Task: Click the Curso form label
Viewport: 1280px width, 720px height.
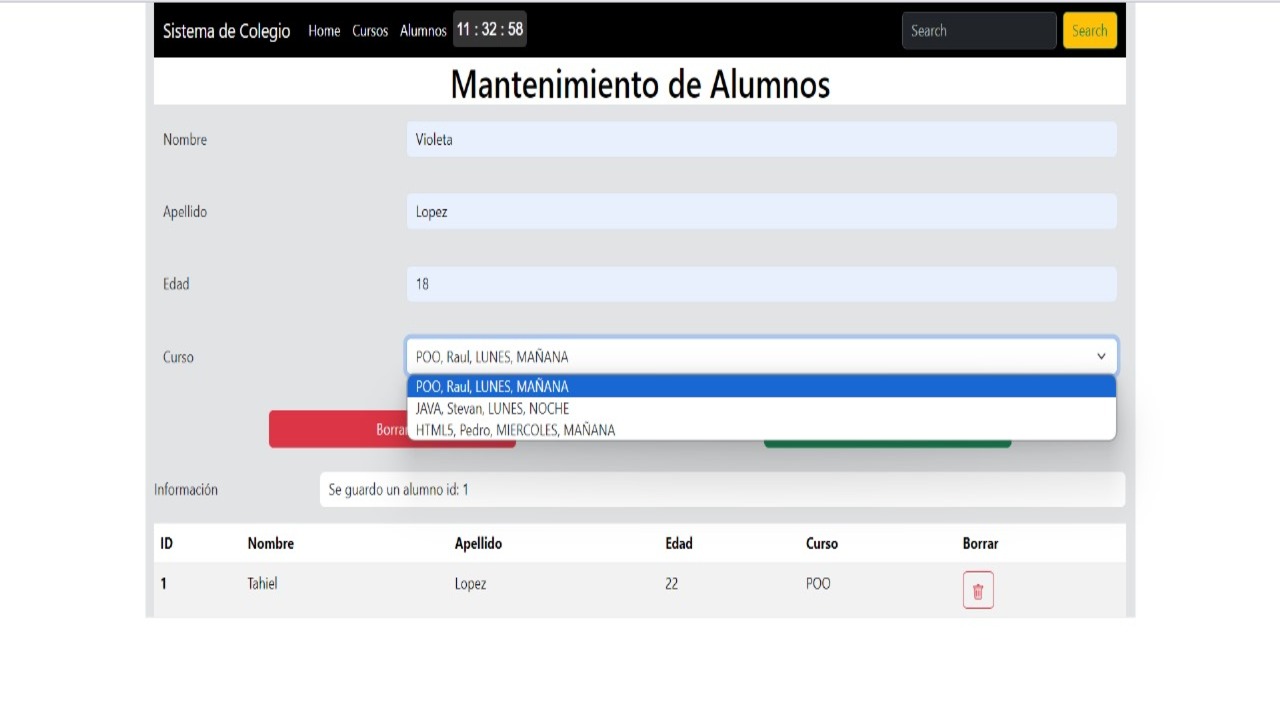Action: point(178,357)
